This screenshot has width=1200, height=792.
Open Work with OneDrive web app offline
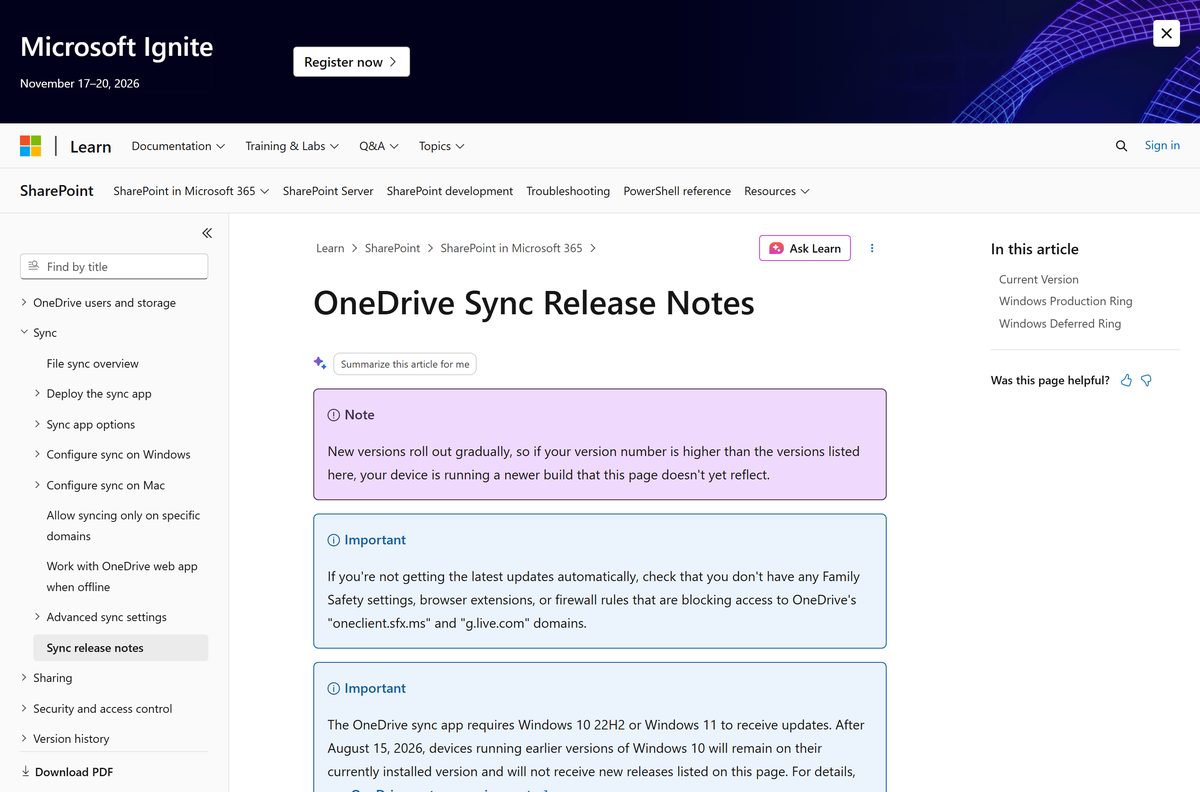(122, 577)
